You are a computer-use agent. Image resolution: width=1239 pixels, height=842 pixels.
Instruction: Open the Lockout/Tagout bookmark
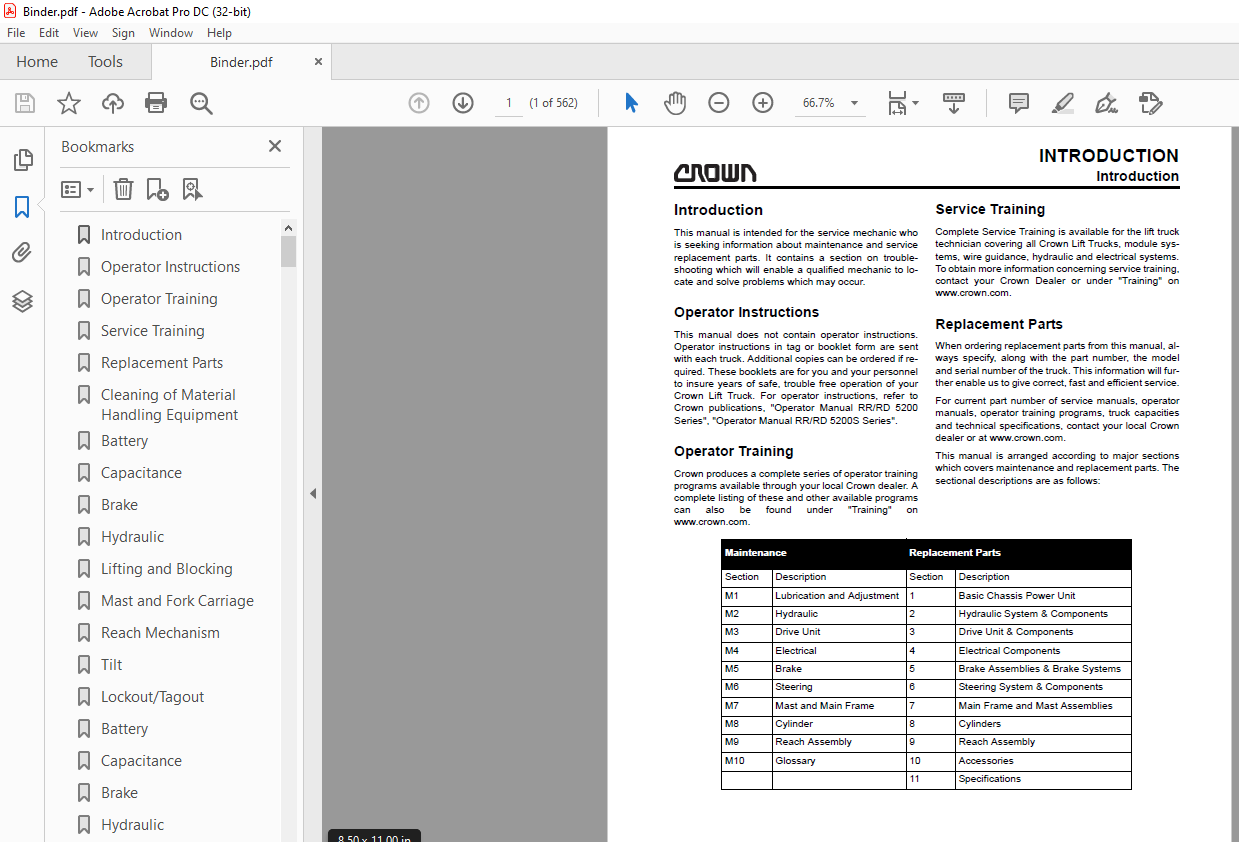152,697
